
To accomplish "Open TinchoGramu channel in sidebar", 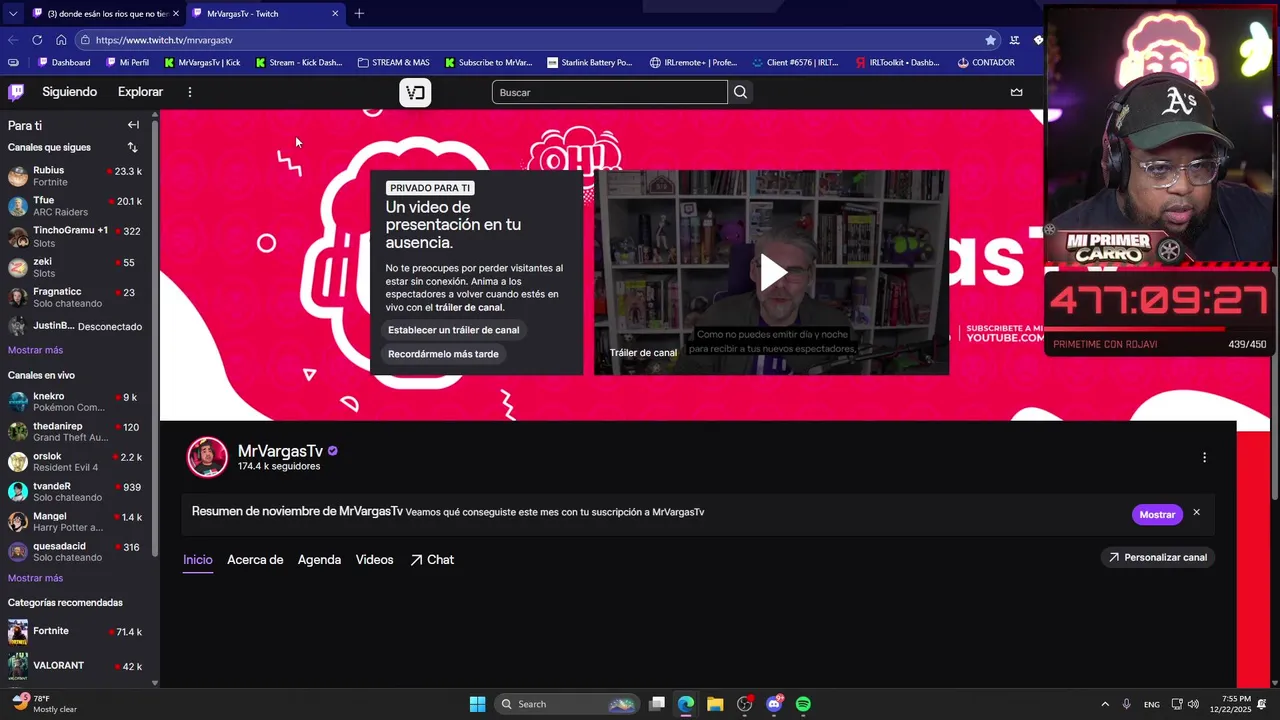I will click(x=78, y=236).
